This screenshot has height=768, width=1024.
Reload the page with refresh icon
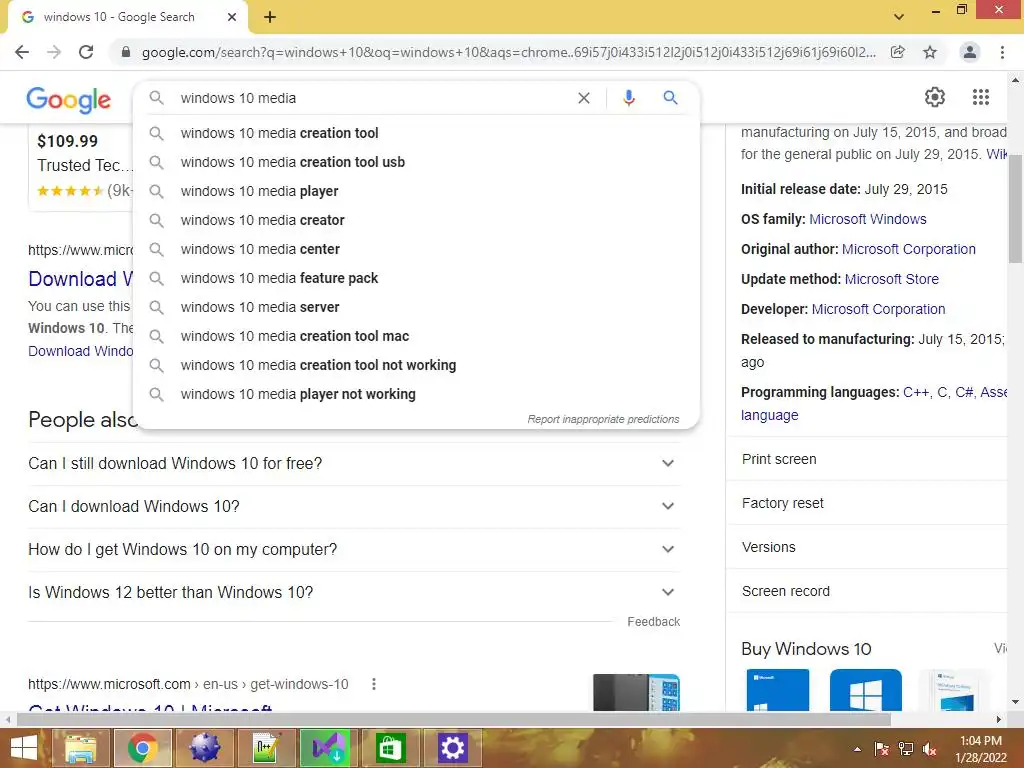pyautogui.click(x=86, y=52)
